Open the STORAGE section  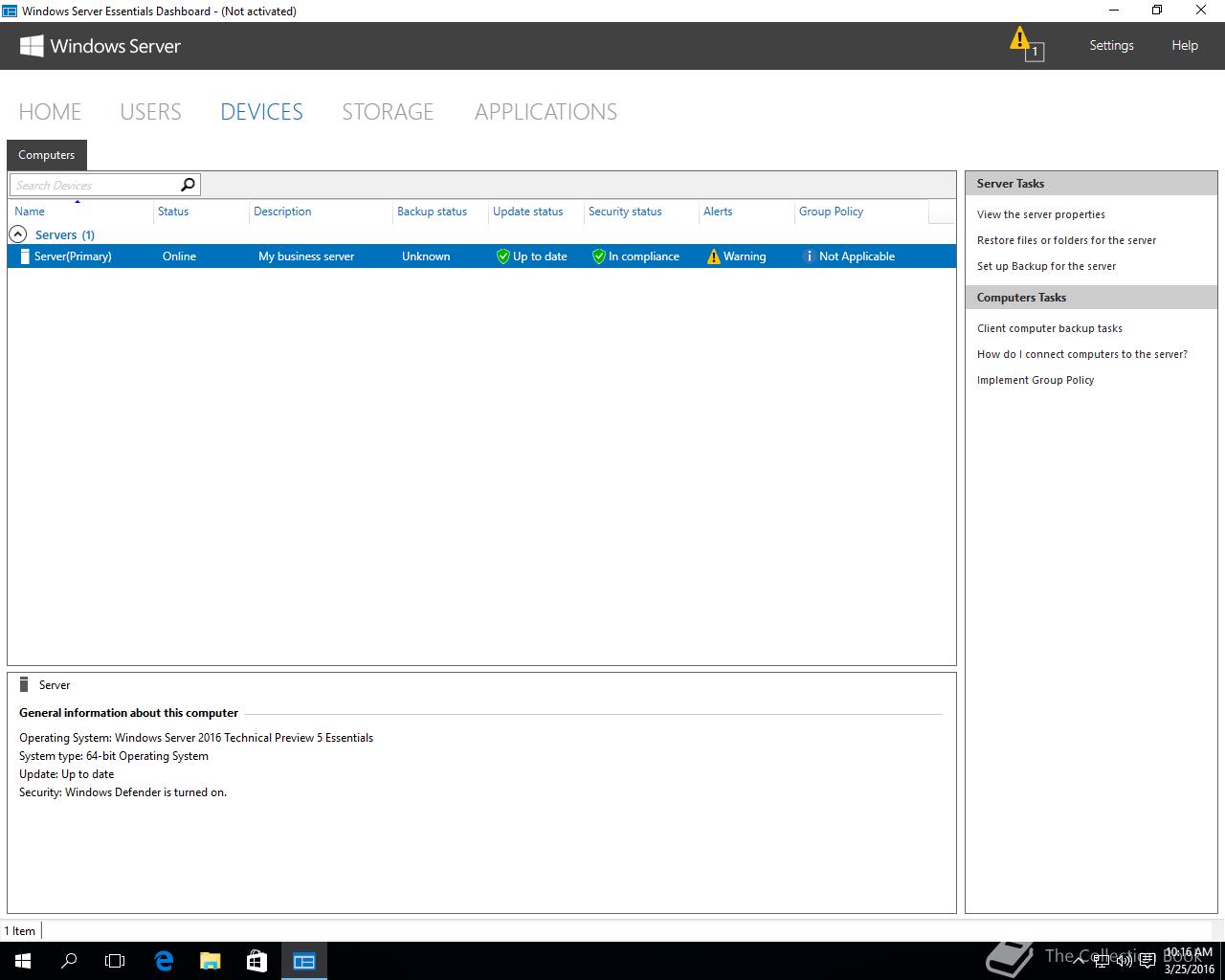pos(388,112)
